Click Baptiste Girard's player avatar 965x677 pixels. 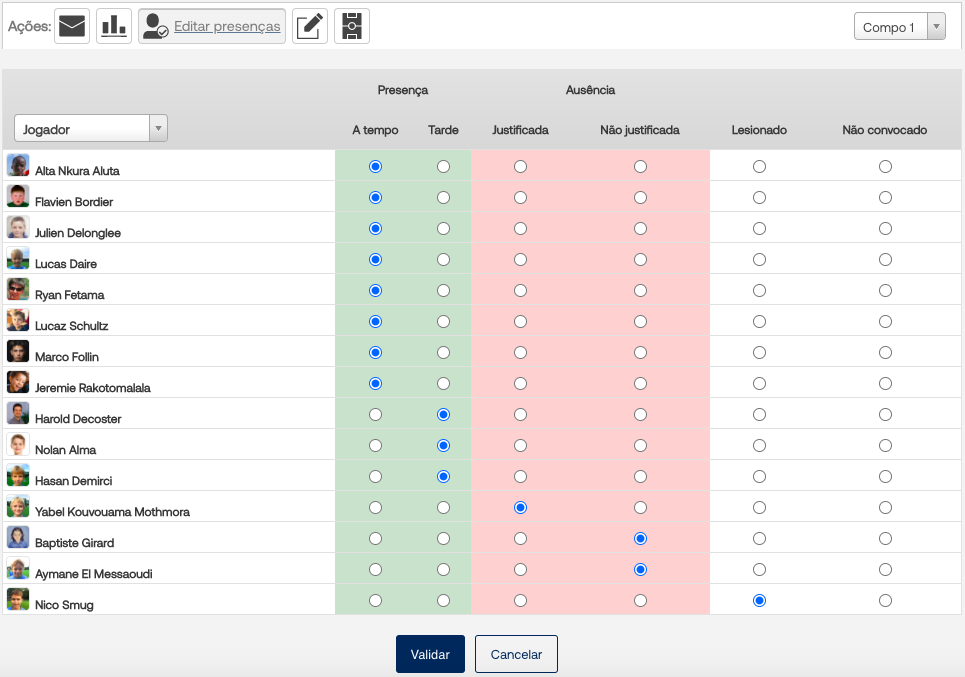pos(18,538)
